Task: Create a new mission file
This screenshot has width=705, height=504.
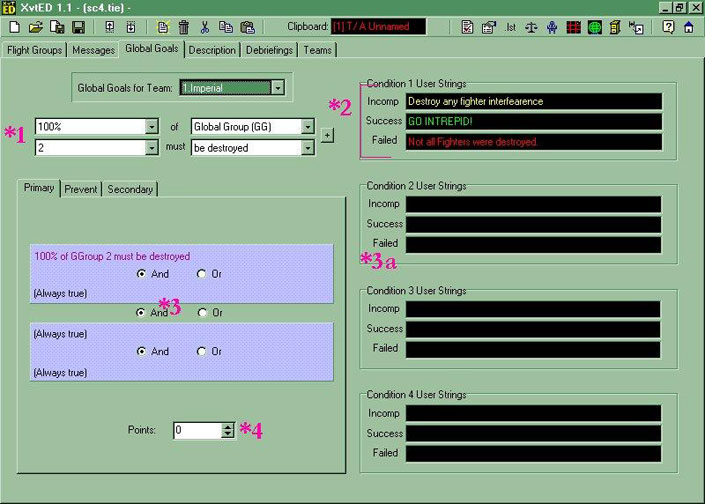Action: 14,27
